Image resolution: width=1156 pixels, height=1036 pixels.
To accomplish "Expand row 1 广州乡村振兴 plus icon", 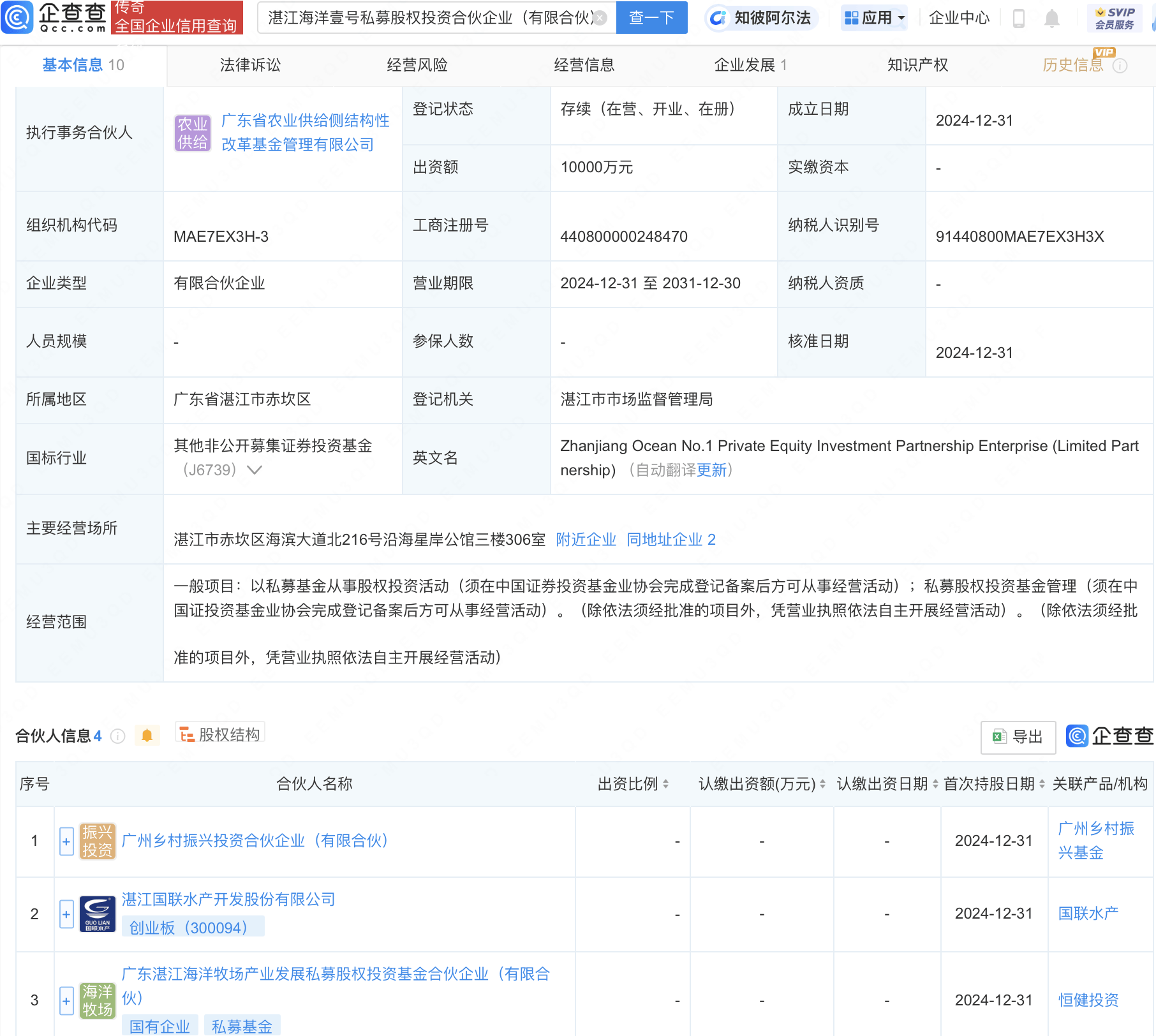I will (66, 841).
